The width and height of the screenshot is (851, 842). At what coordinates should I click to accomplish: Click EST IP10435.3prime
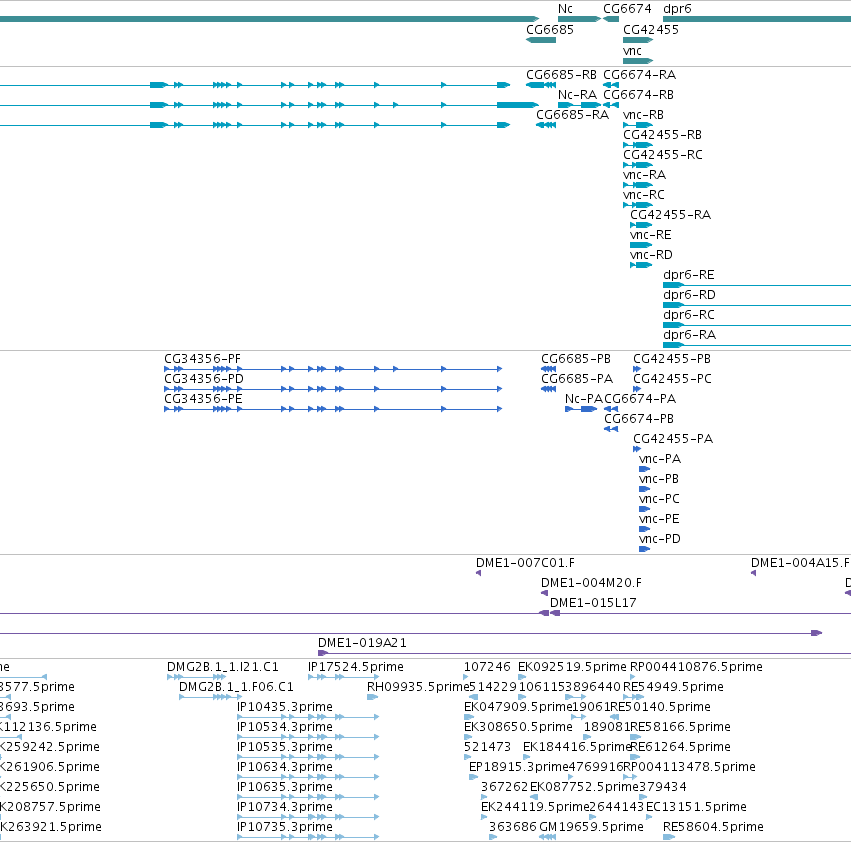pyautogui.click(x=284, y=707)
